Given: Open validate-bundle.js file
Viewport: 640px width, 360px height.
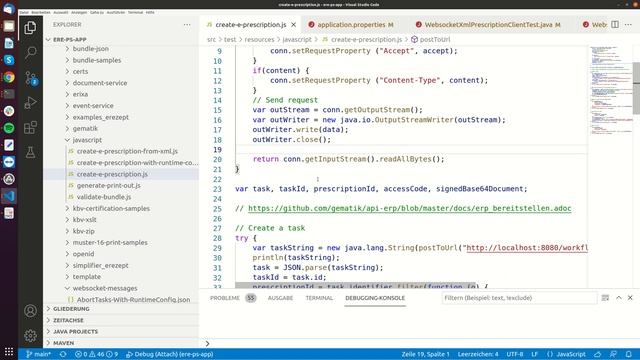Looking at the screenshot, I should (x=104, y=197).
